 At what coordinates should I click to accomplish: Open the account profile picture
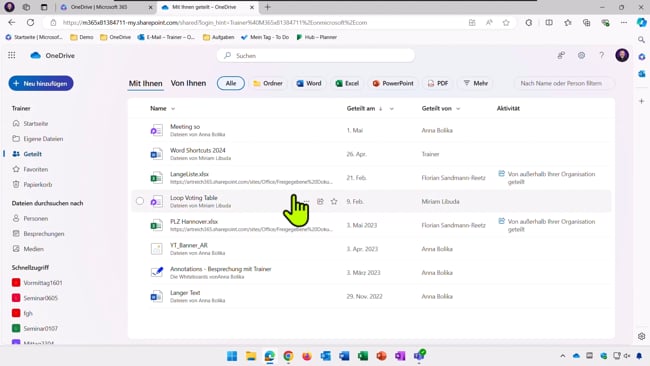click(x=622, y=55)
